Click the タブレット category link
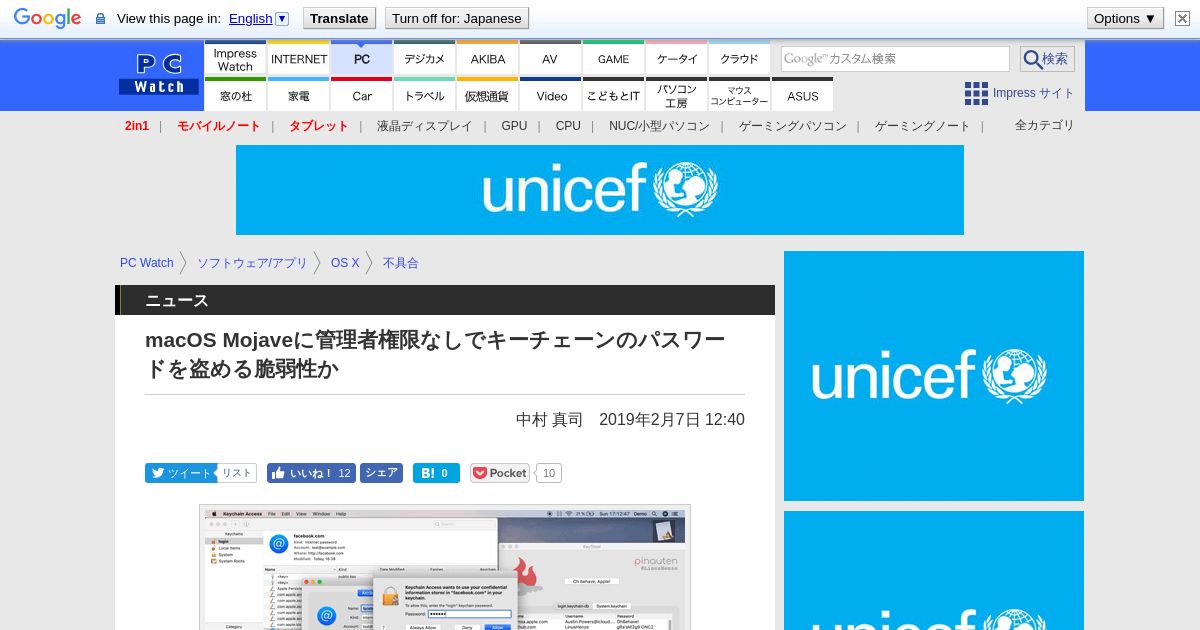This screenshot has width=1200, height=630. [x=318, y=126]
